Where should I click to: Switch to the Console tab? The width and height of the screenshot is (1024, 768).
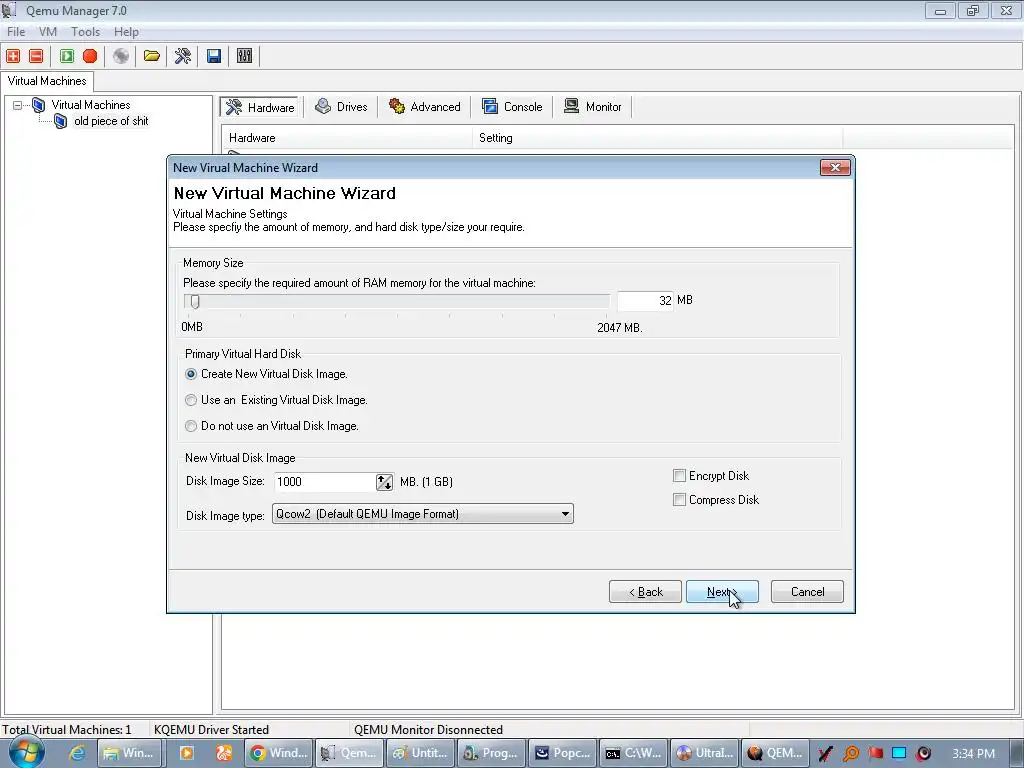click(512, 106)
